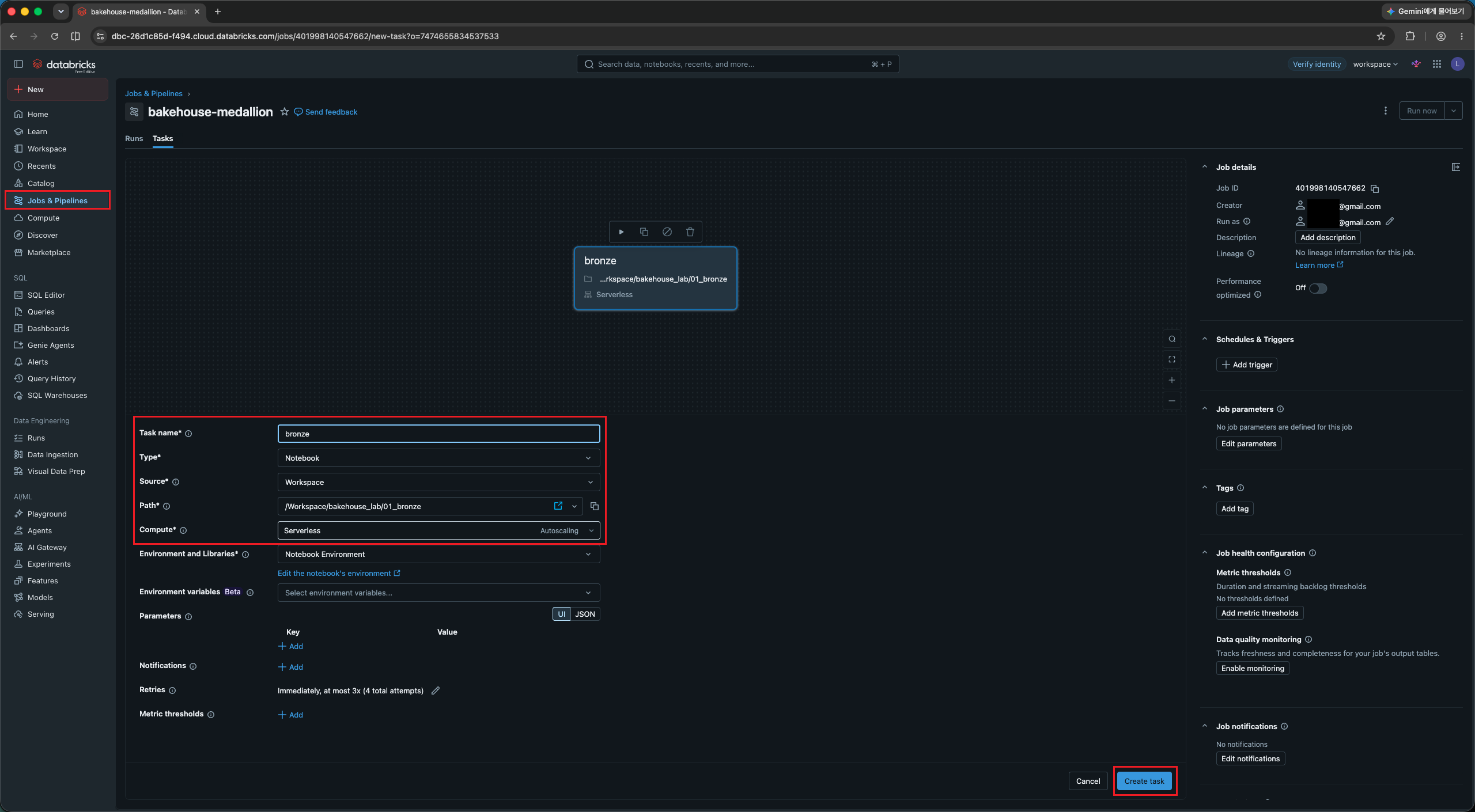Image resolution: width=1475 pixels, height=812 pixels.
Task: Select the bronze task node in the canvas
Action: pos(656,278)
